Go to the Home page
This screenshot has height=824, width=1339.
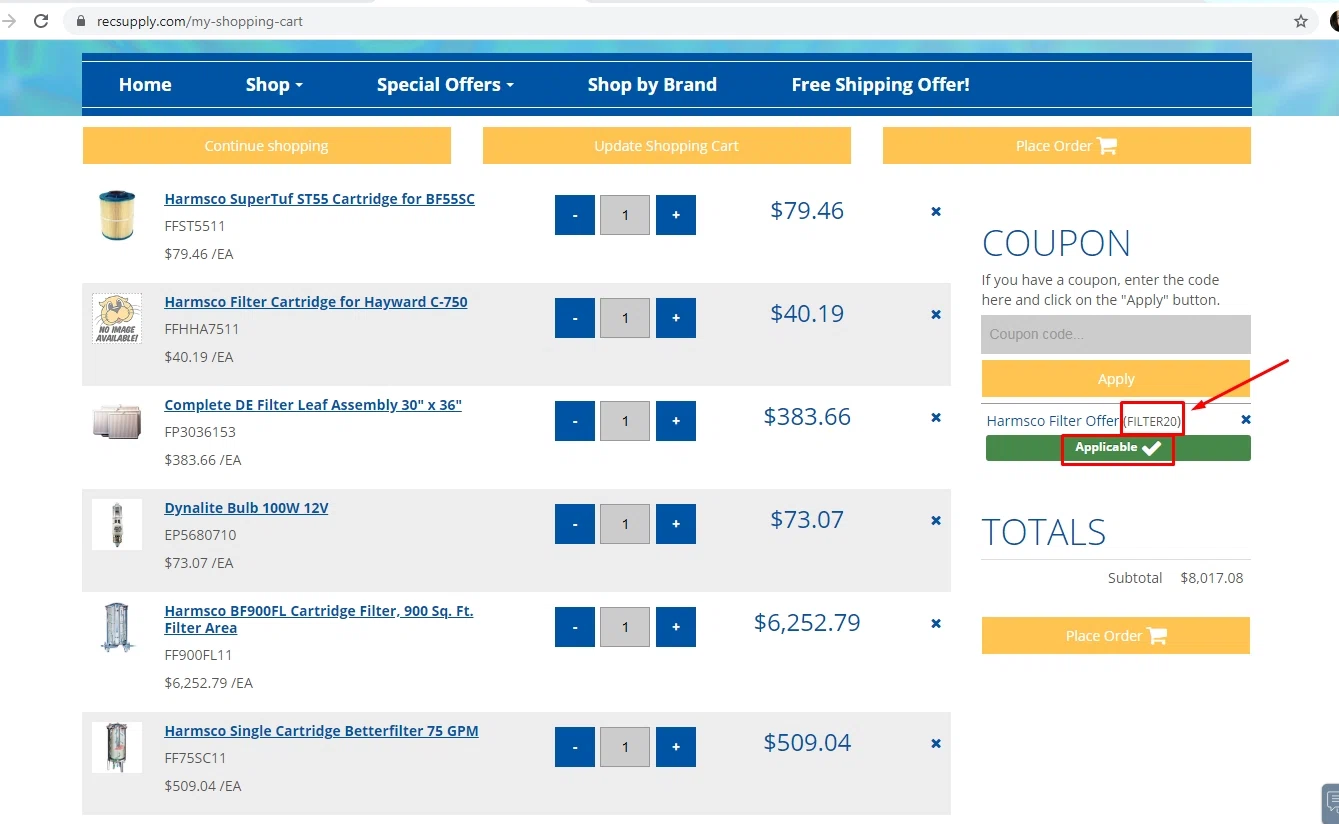145,85
